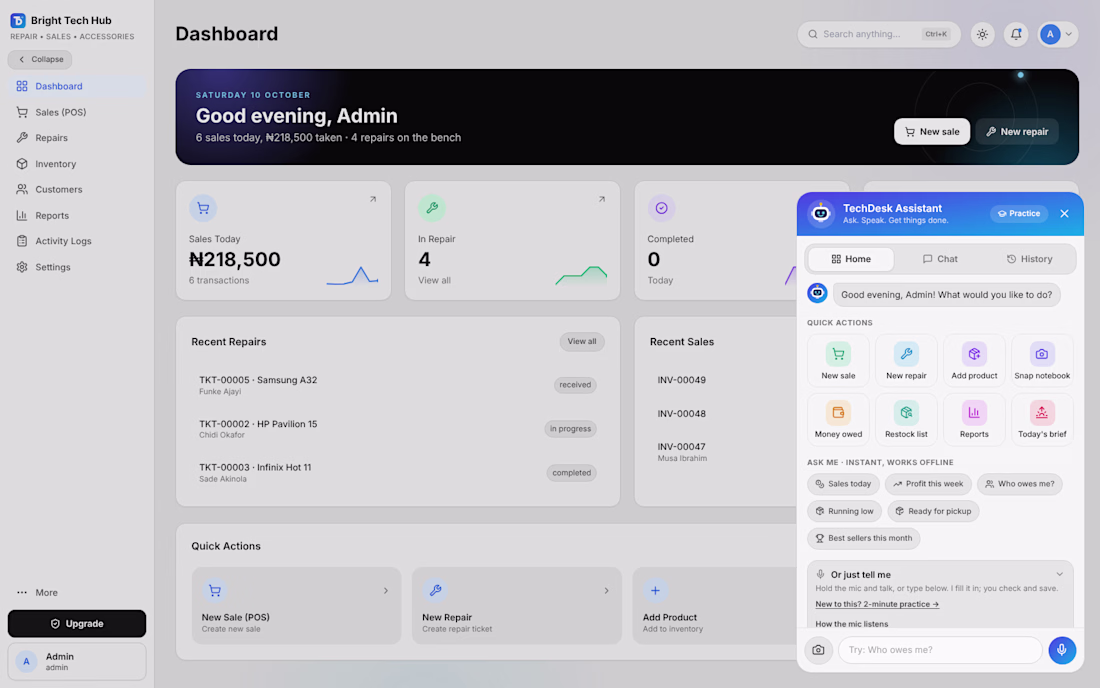
Task: Toggle Practice mode in TechDesk Assistant
Action: (1019, 213)
